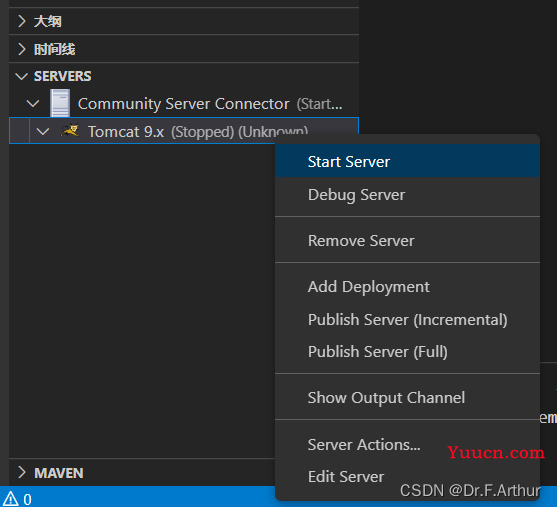Collapse the Tomcat 9.x node chevron
This screenshot has height=507, width=557.
(43, 131)
